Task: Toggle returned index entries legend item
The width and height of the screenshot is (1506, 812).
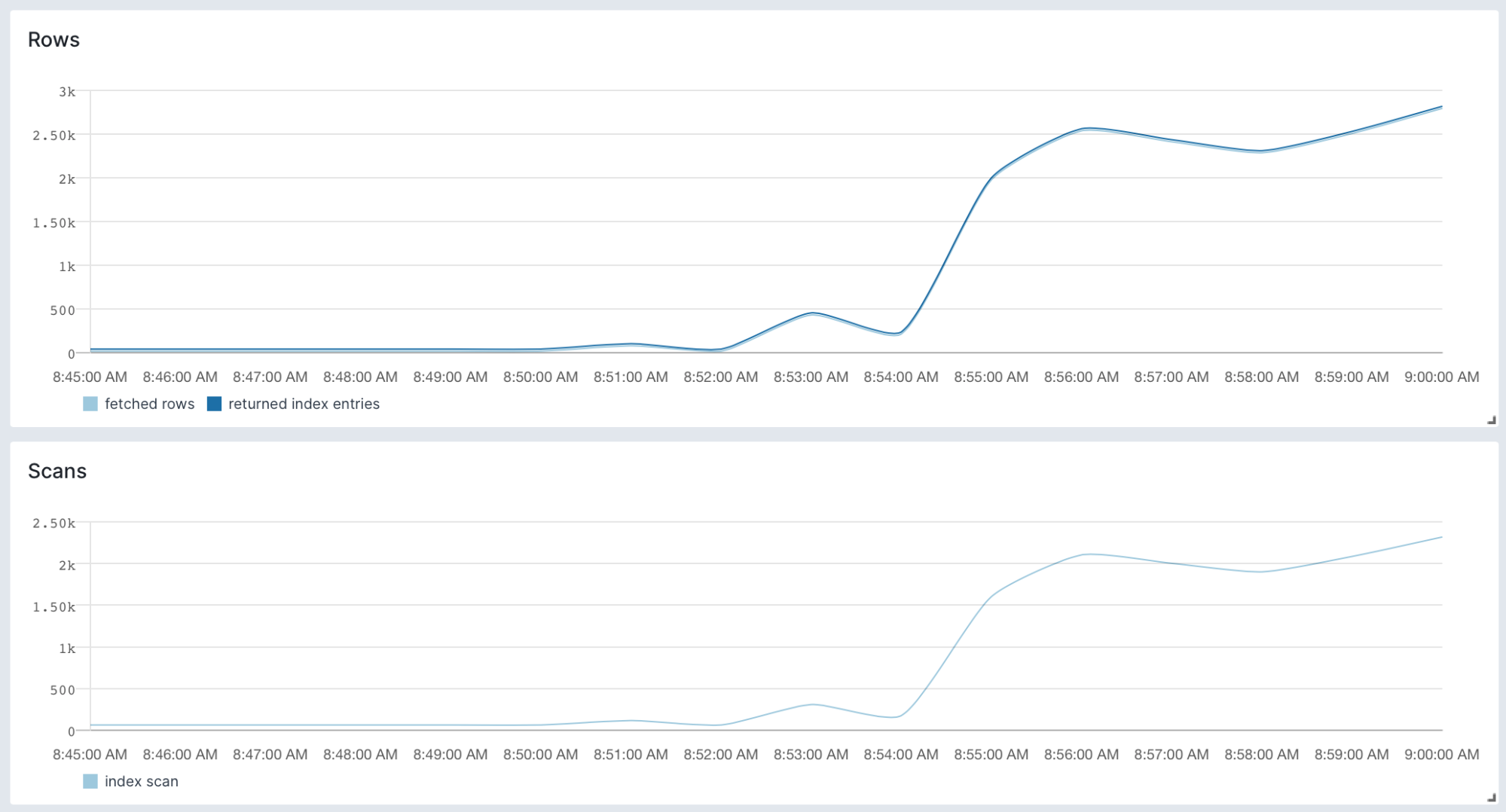Action: coord(293,404)
